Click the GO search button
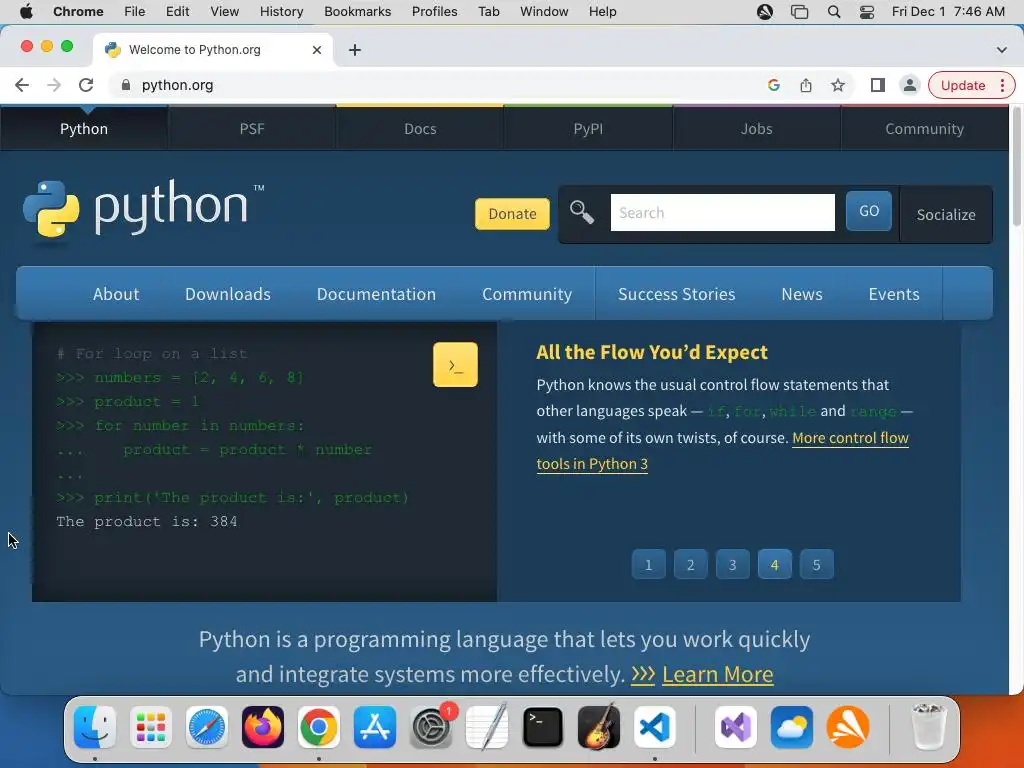The height and width of the screenshot is (768, 1024). click(x=869, y=211)
